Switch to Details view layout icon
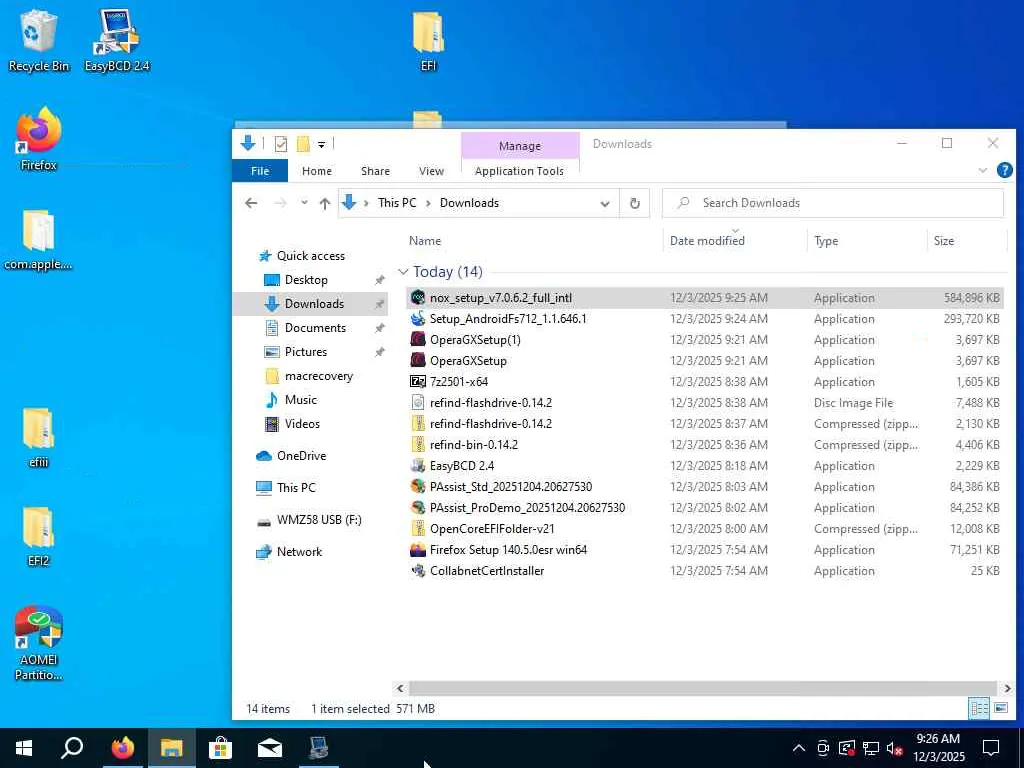Screen dimensions: 1024x768 [x=979, y=708]
